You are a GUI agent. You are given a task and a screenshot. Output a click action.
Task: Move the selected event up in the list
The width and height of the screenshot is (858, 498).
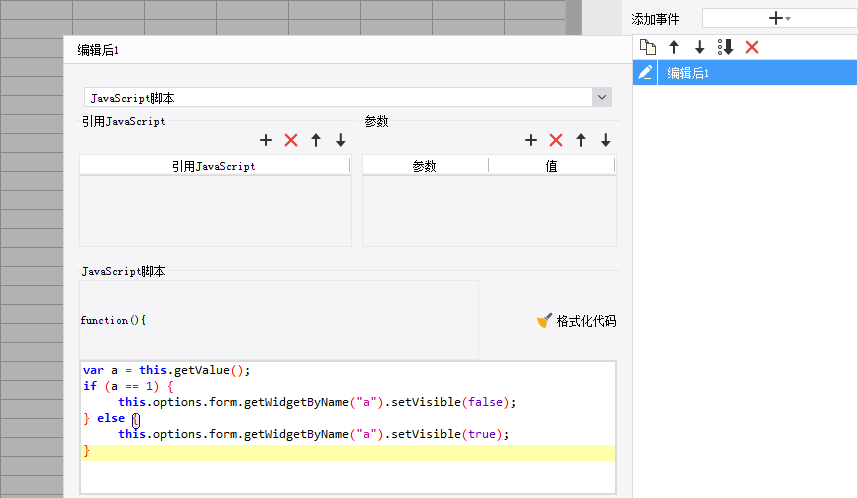(x=674, y=47)
